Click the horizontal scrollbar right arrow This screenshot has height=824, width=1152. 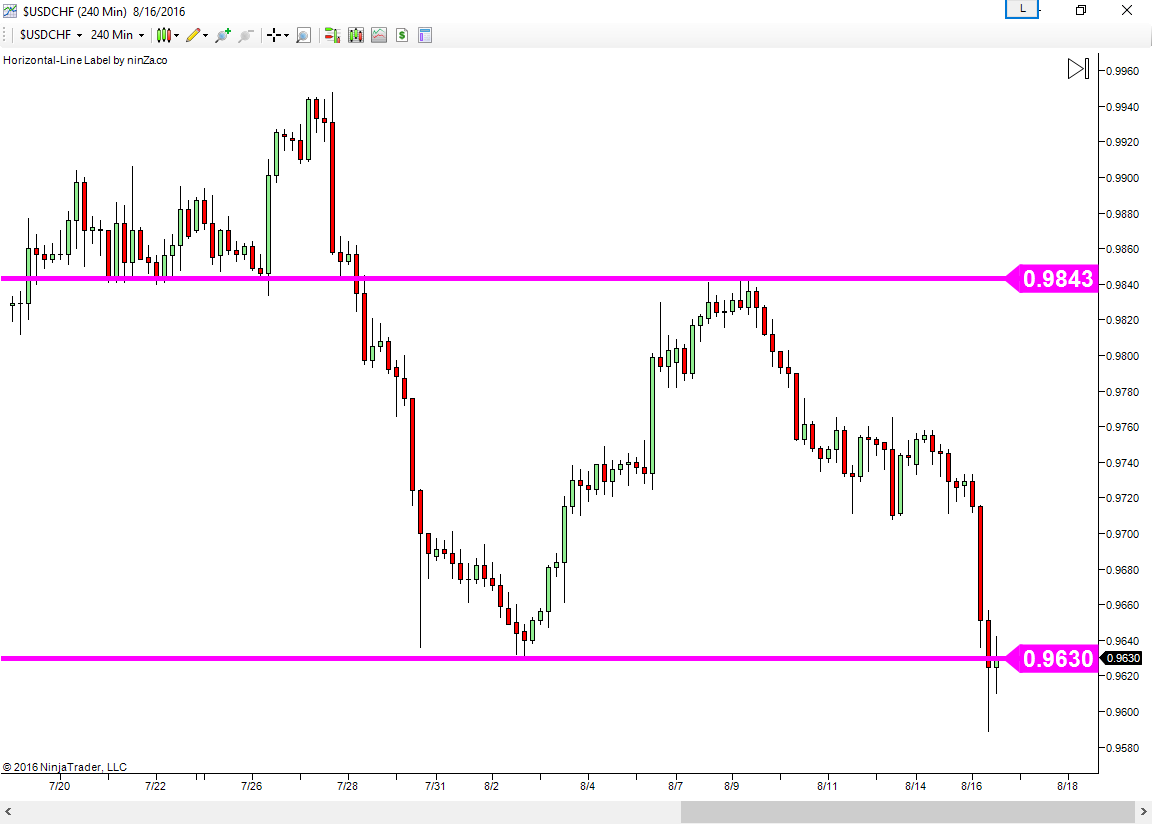[1144, 812]
